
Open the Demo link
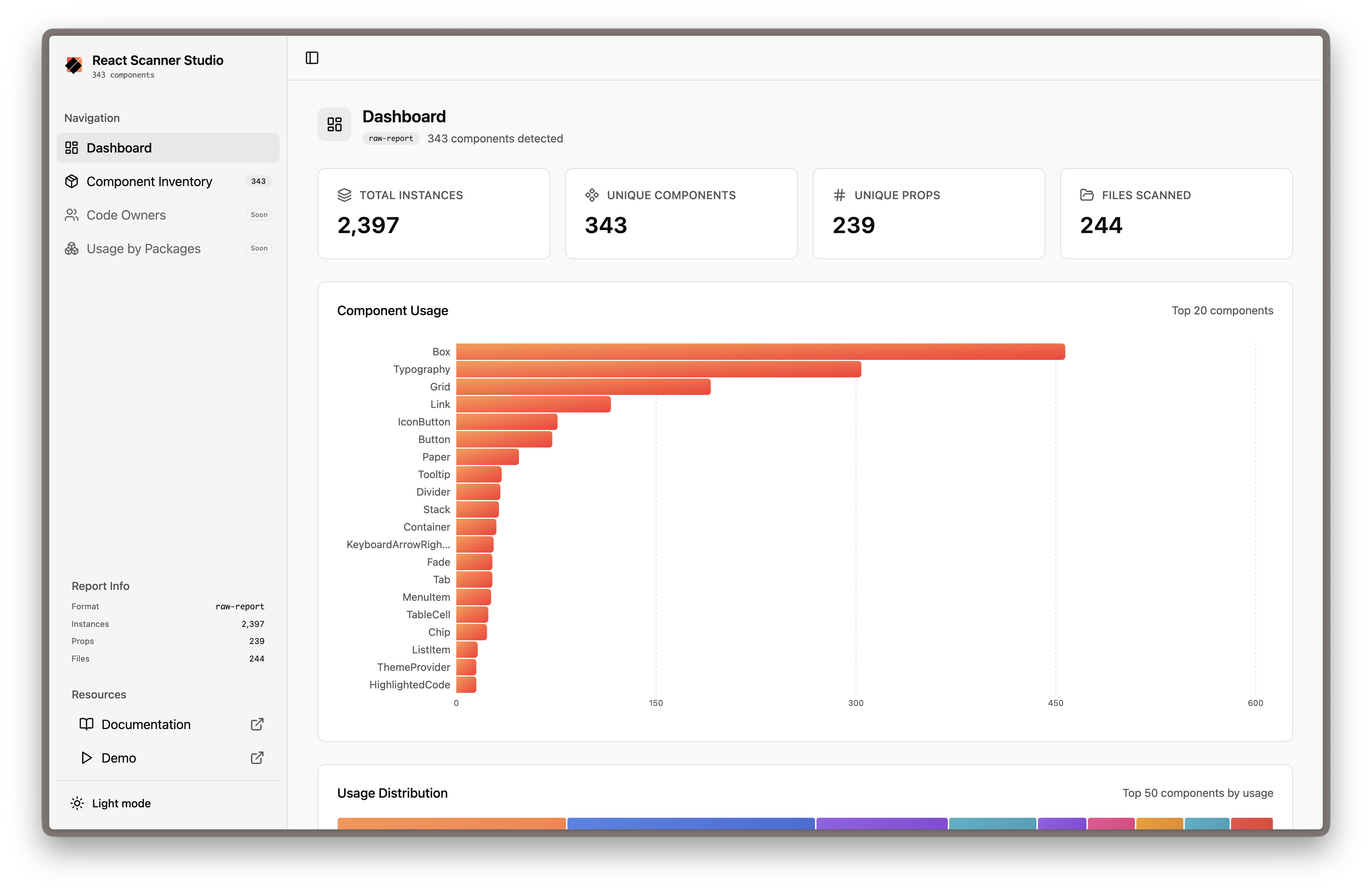(119, 758)
